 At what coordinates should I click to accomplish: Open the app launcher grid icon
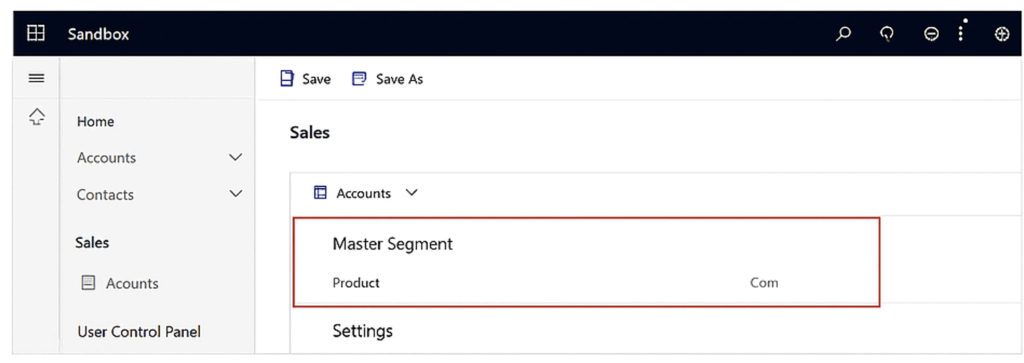click(x=36, y=34)
